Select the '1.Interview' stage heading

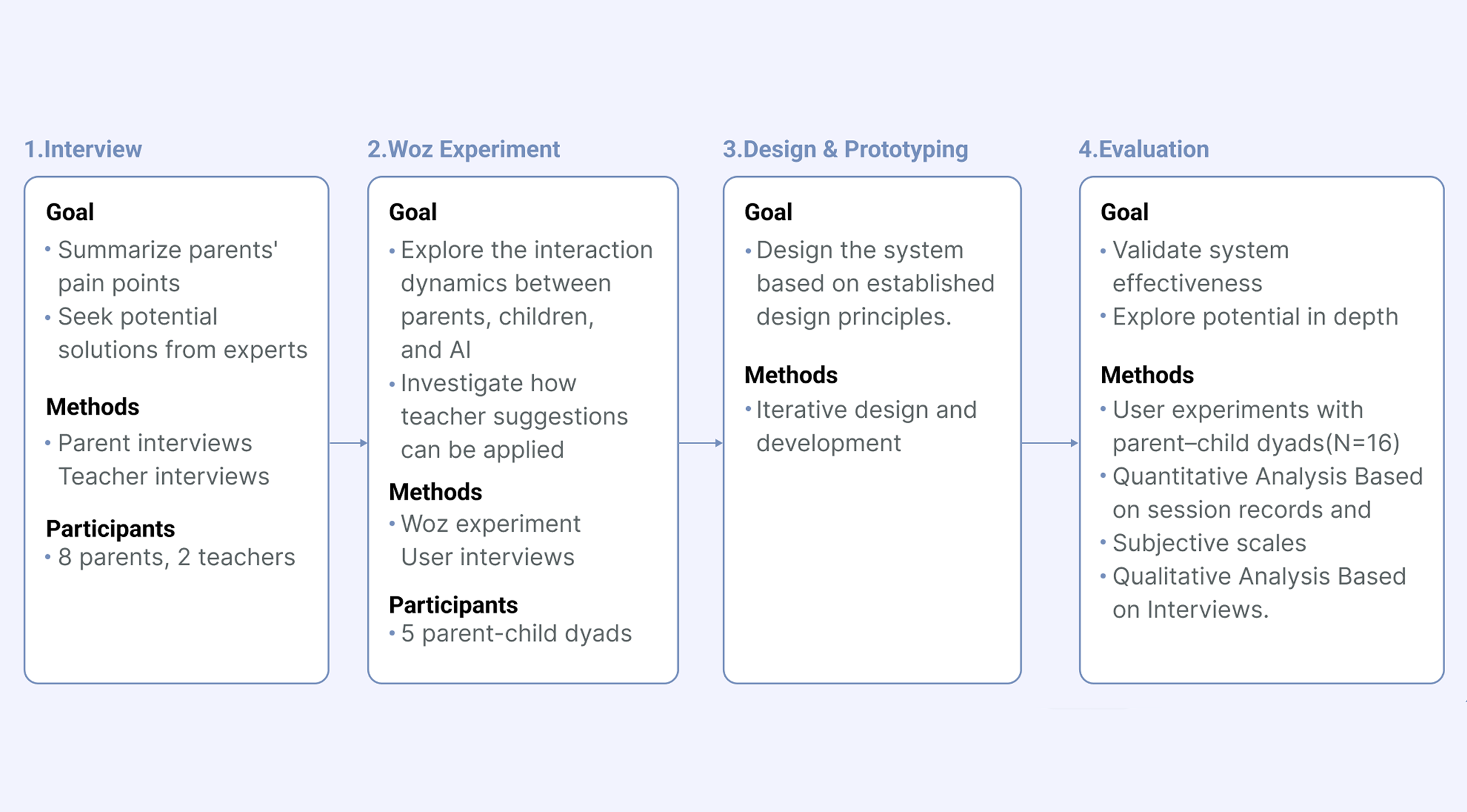click(83, 150)
